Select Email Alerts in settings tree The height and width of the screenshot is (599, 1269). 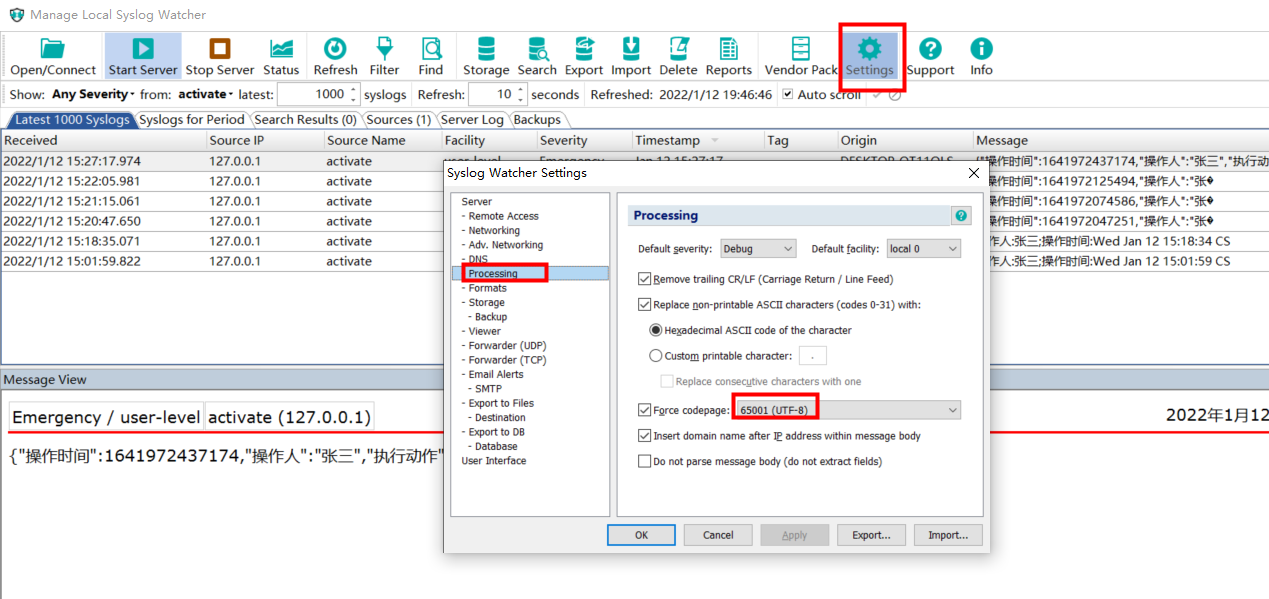[496, 374]
